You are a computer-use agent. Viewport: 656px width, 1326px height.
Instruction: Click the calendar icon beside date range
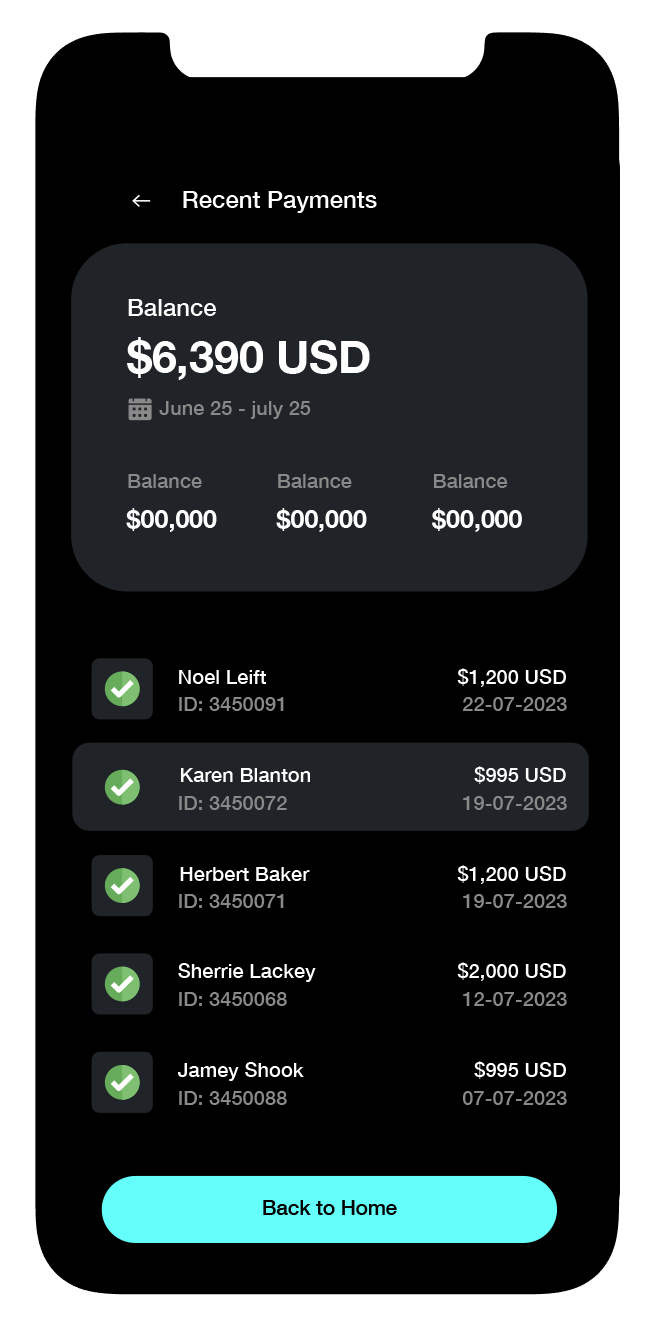point(140,409)
